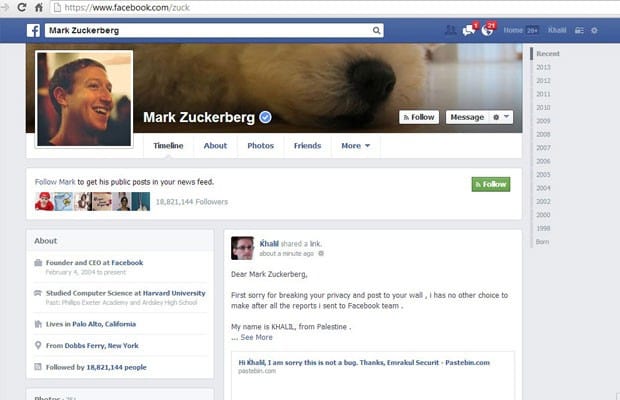Switch to the About tab
The image size is (620, 400).
pyautogui.click(x=215, y=145)
